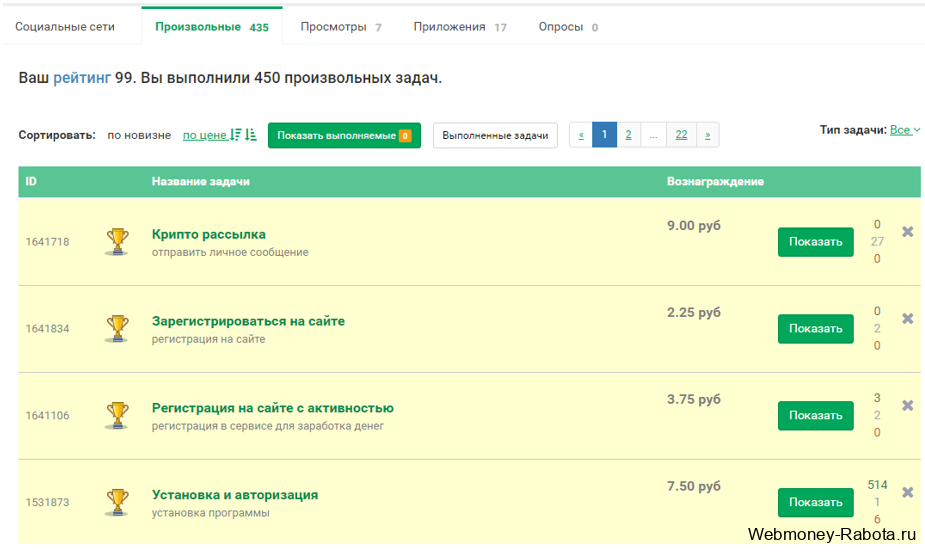
Task: Click trophy icon for Регистрация на сайте с активностью
Action: [x=117, y=415]
